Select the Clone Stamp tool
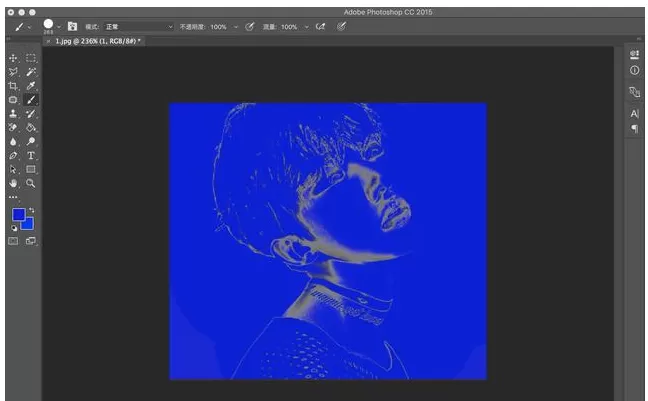This screenshot has height=401, width=648. coord(13,114)
